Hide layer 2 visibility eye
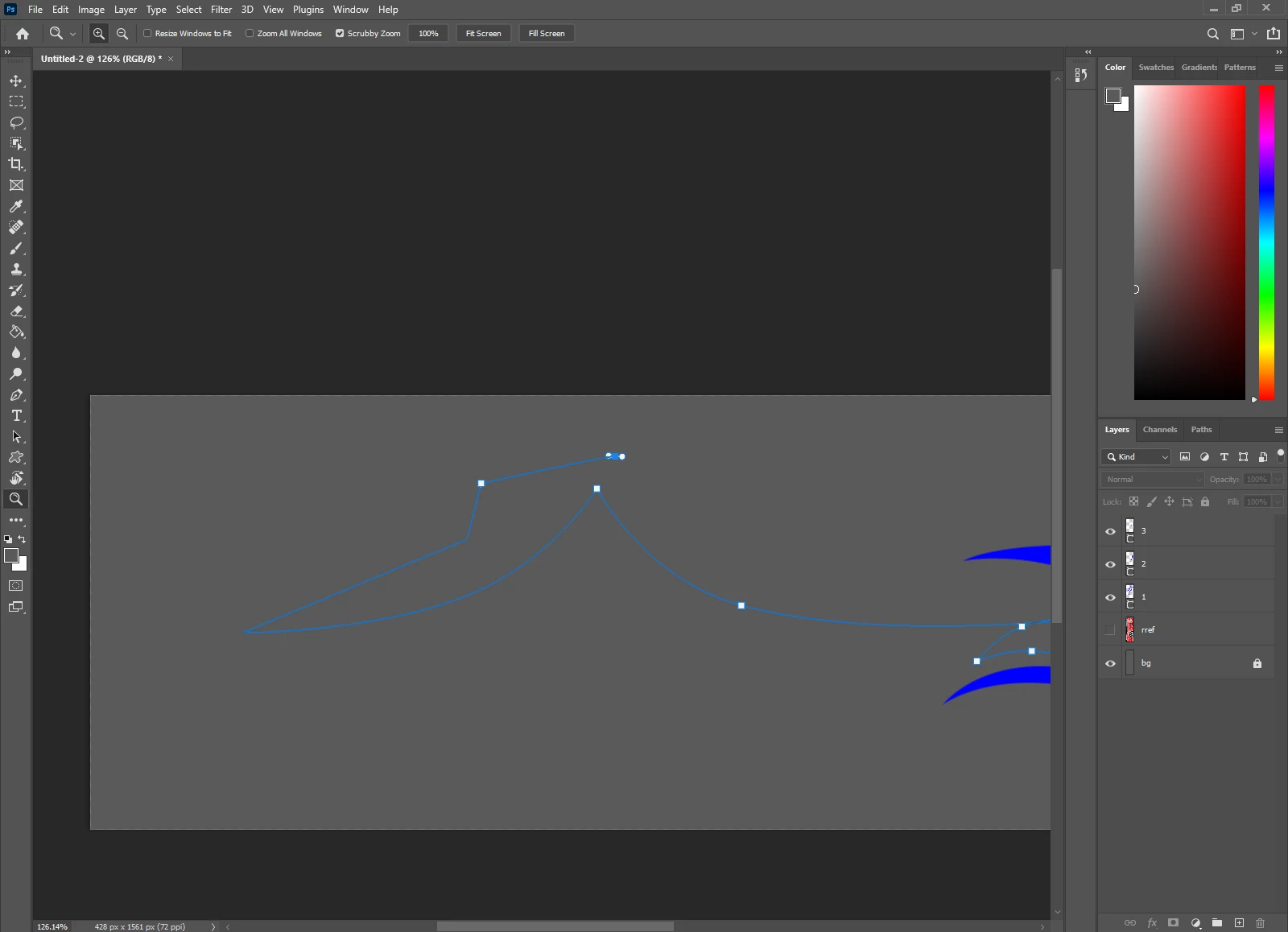The image size is (1288, 932). pyautogui.click(x=1110, y=564)
